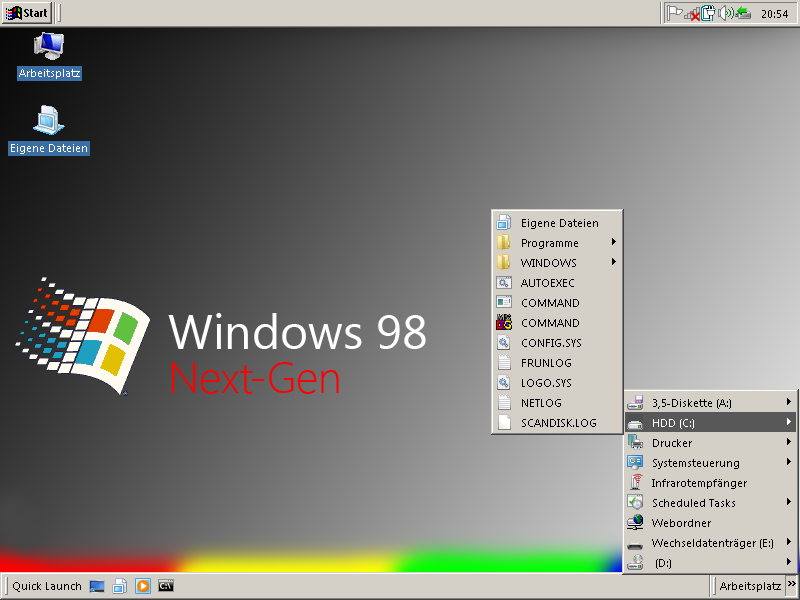The width and height of the screenshot is (800, 600).
Task: Choose Webordner from the Arbeitsplatz menu
Action: point(681,523)
